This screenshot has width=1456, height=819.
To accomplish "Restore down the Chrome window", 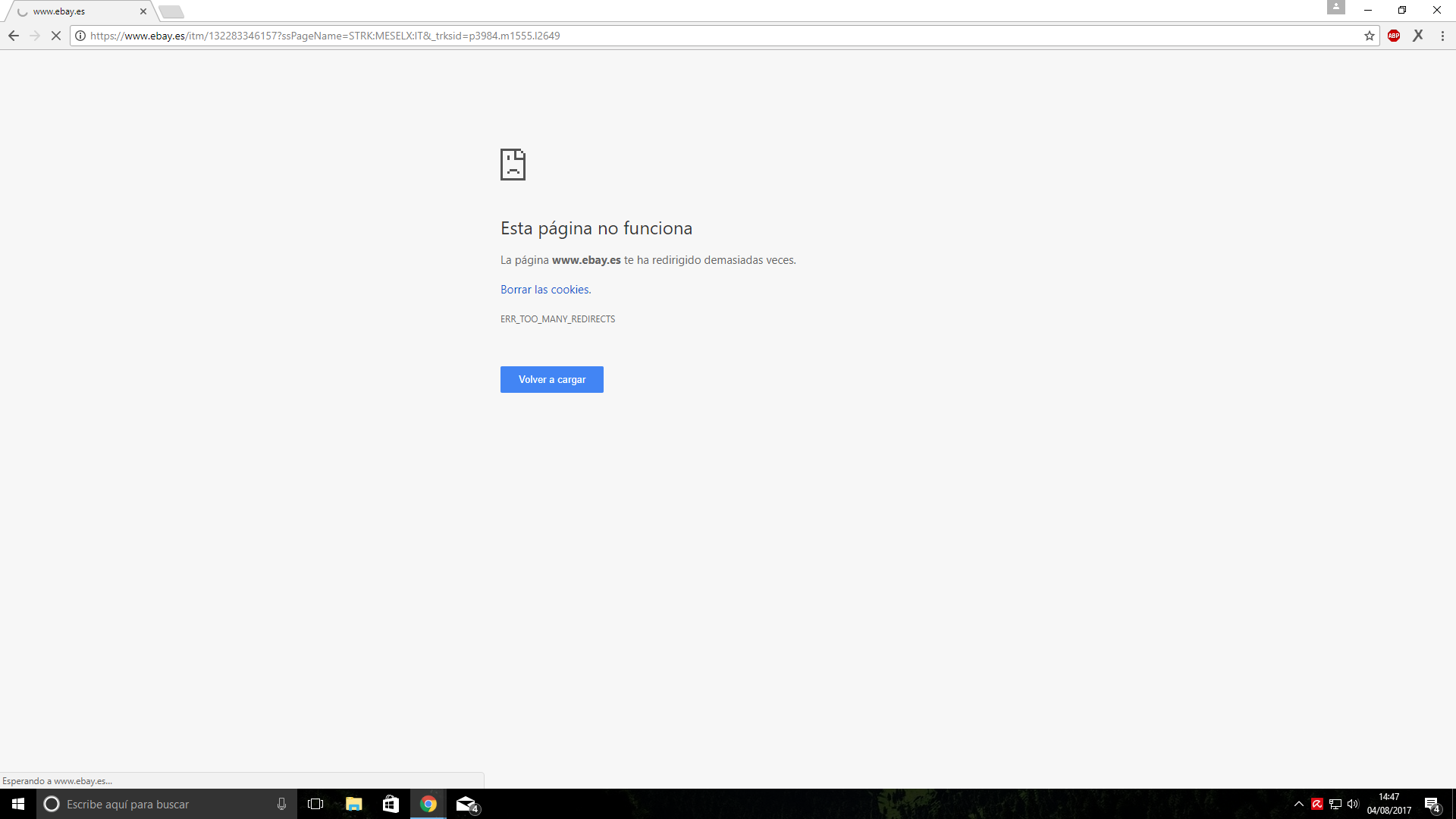I will pyautogui.click(x=1402, y=10).
